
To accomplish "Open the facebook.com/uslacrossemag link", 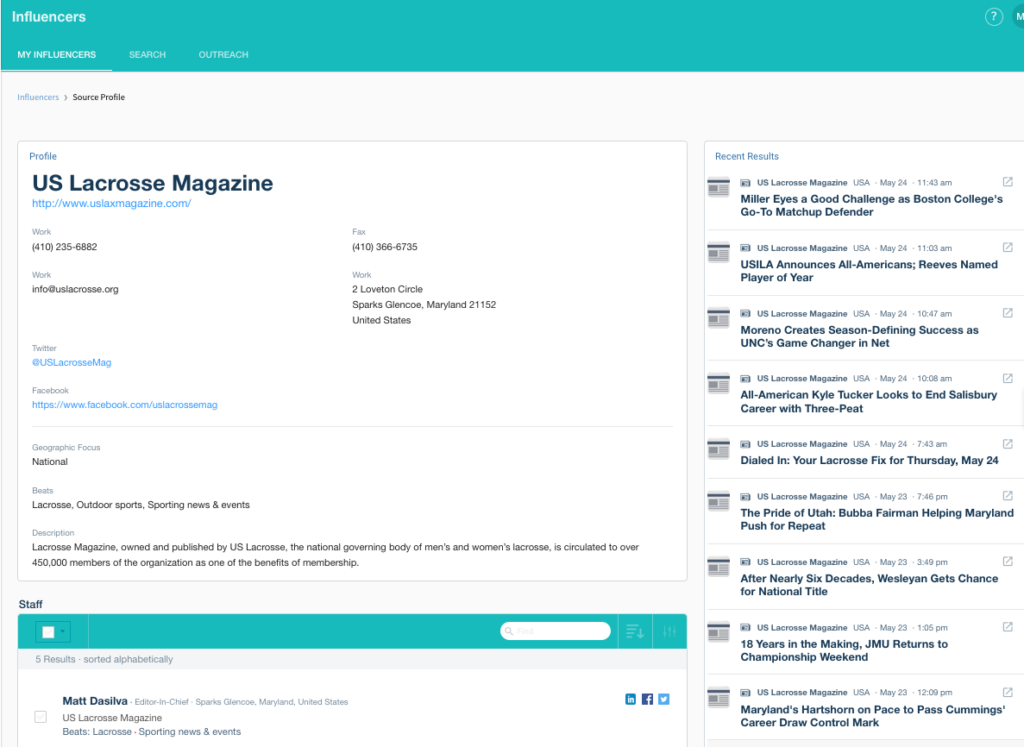I will 125,405.
